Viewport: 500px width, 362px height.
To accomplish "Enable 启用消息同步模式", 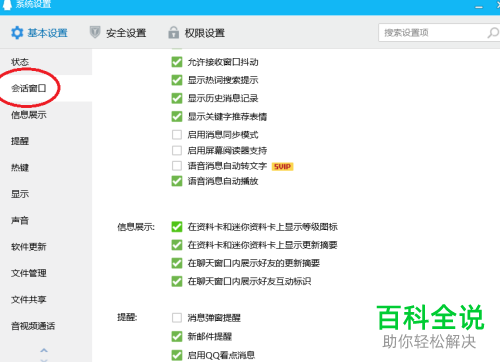I will coord(177,135).
